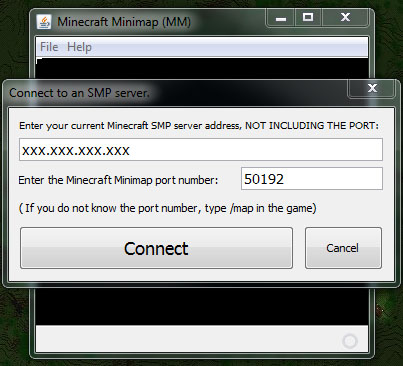The height and width of the screenshot is (366, 403).
Task: Close the Minecraft Minimap main window
Action: pyautogui.click(x=345, y=18)
